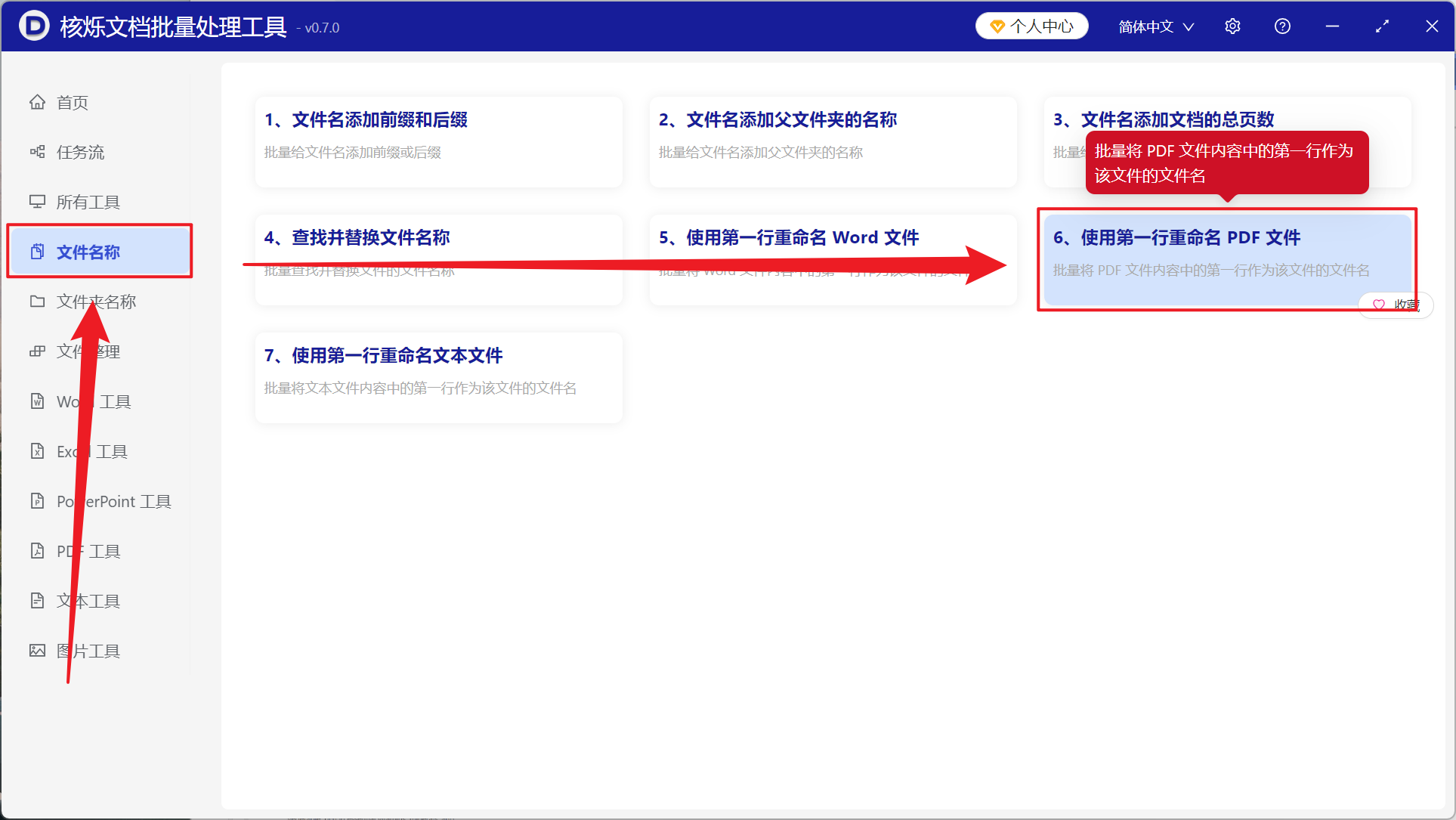Viewport: 1456px width, 820px height.
Task: Open 文件名添加父文件夹的名称 tool card
Action: pos(833,141)
